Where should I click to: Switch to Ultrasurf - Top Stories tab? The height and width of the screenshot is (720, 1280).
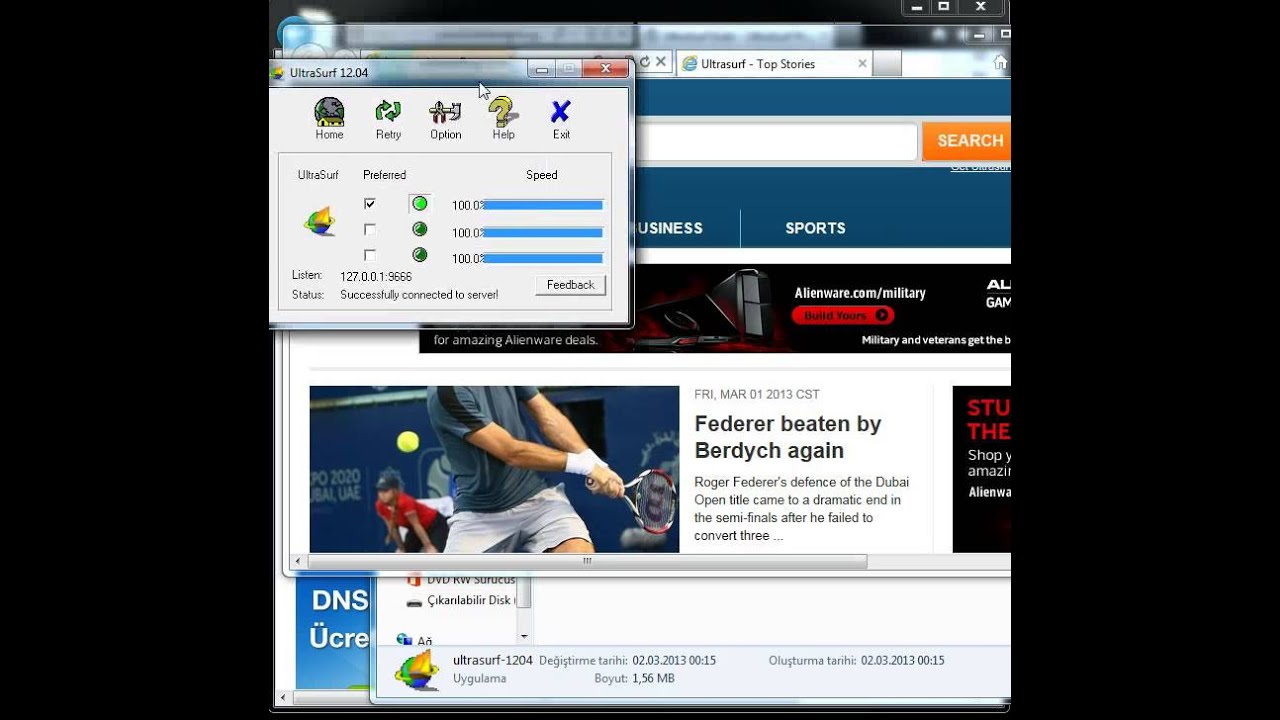tap(758, 64)
